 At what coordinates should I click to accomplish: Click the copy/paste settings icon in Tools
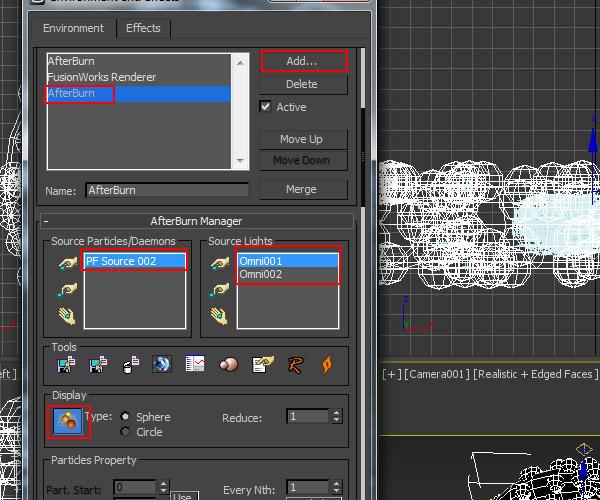[131, 364]
